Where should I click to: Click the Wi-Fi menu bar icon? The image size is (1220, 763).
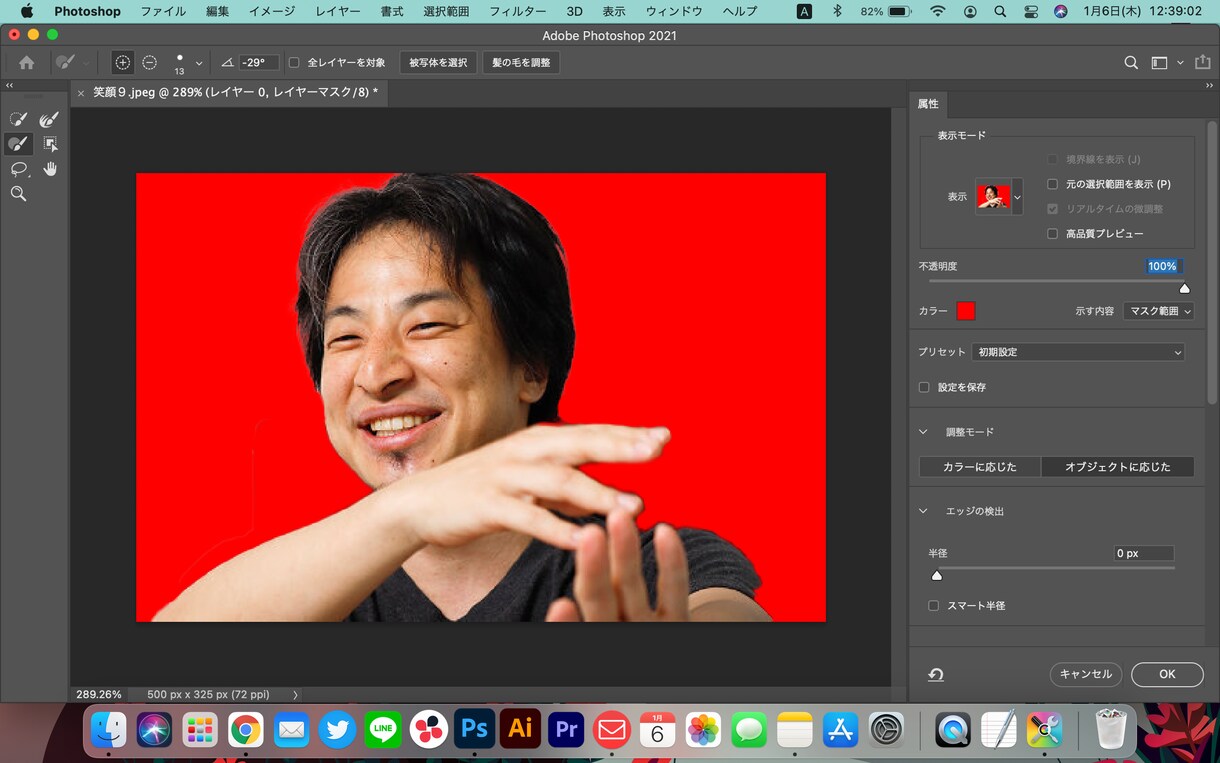937,11
